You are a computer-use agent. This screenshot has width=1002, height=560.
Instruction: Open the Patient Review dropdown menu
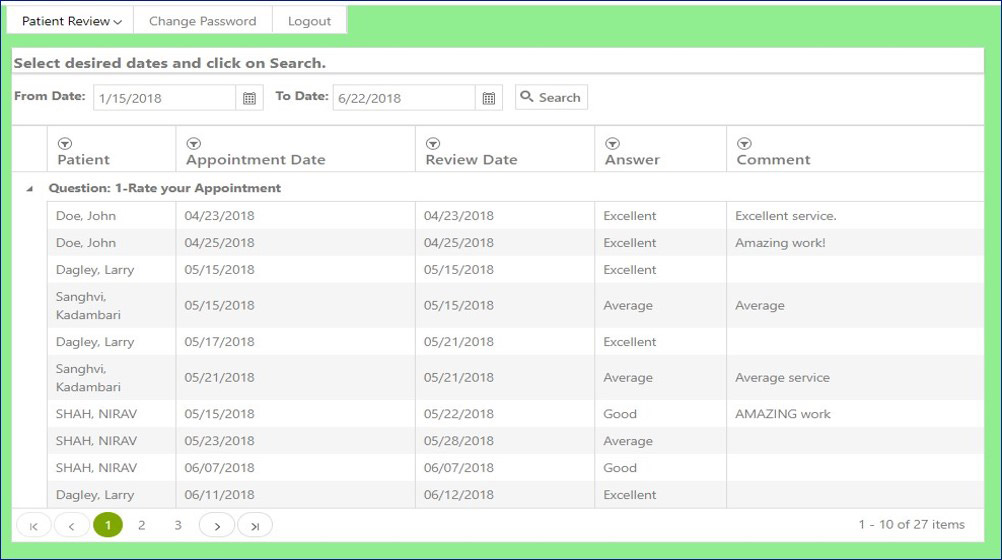(71, 21)
